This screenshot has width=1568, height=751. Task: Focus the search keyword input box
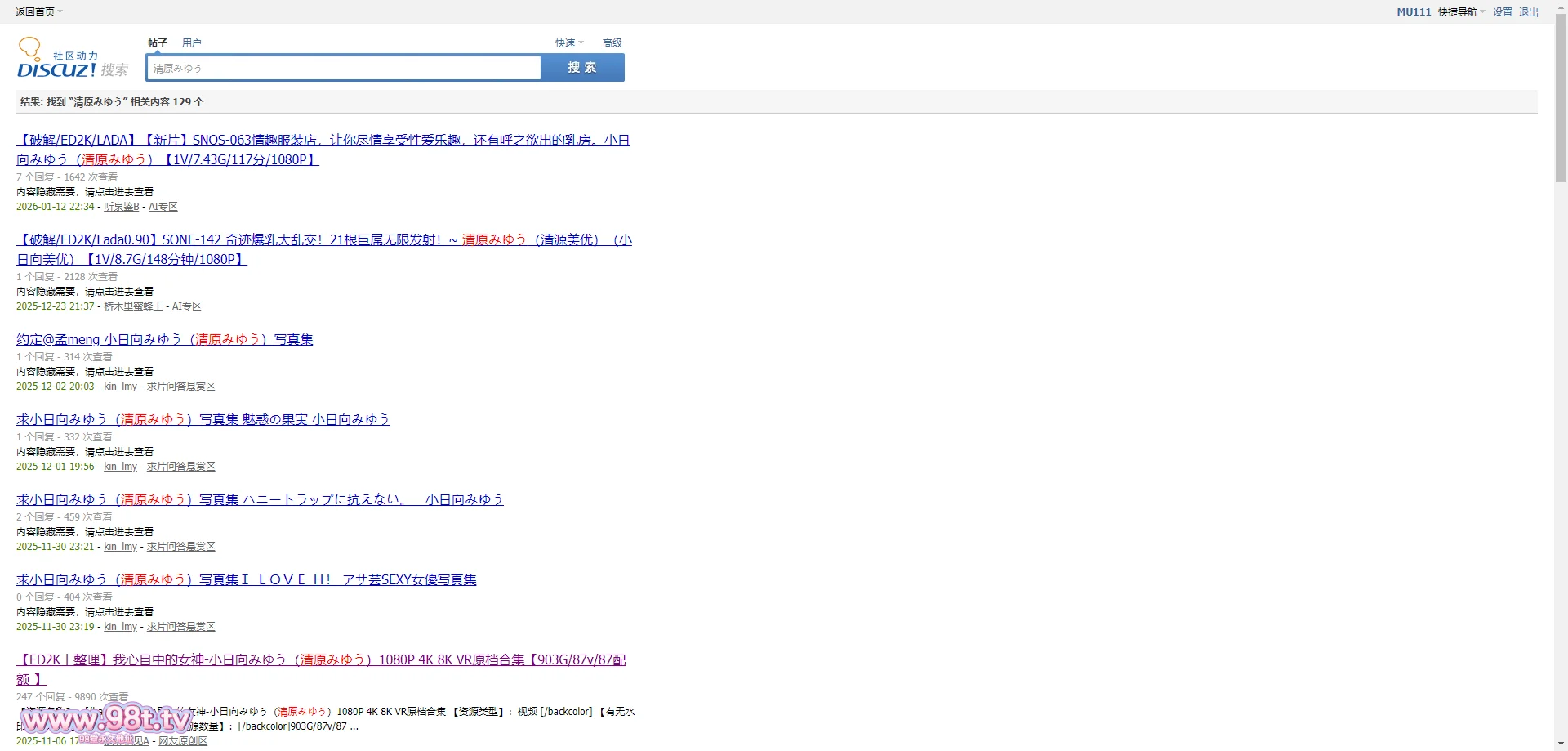343,68
